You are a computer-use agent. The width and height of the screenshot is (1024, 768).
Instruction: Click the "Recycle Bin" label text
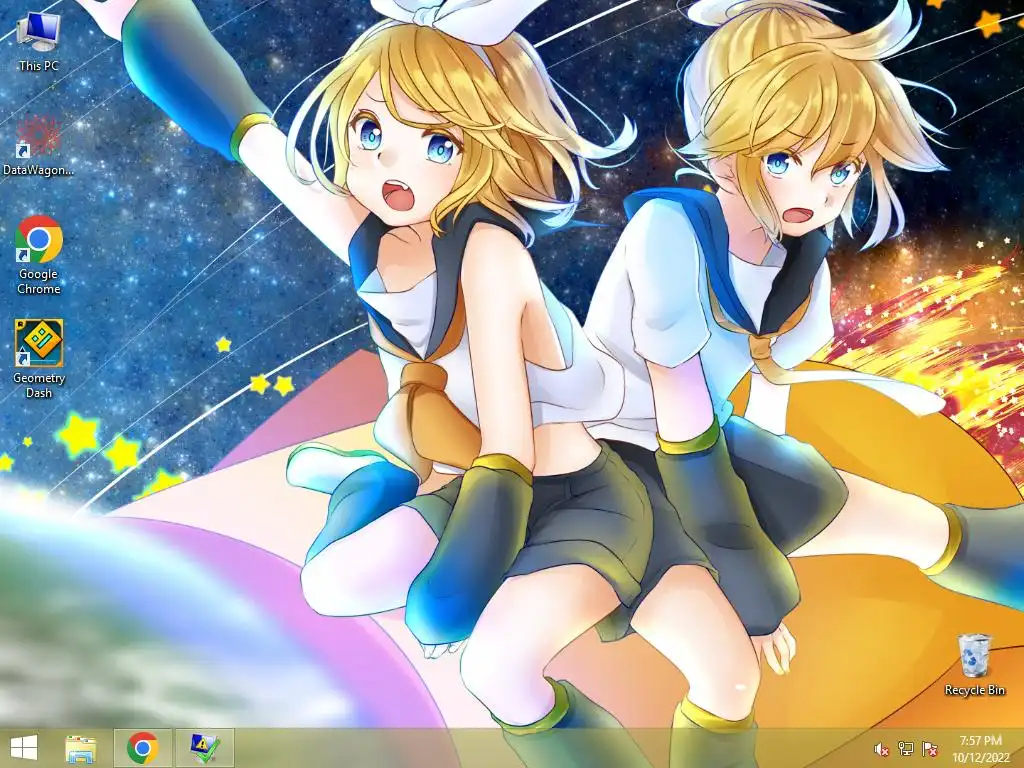point(974,690)
